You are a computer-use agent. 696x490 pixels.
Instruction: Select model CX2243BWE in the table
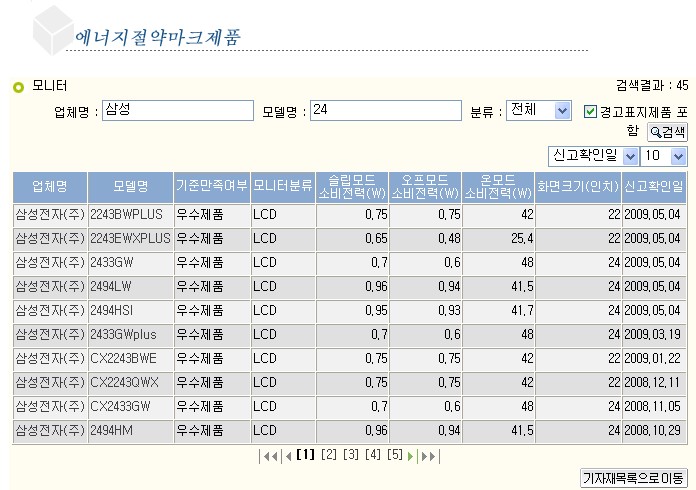click(x=123, y=359)
